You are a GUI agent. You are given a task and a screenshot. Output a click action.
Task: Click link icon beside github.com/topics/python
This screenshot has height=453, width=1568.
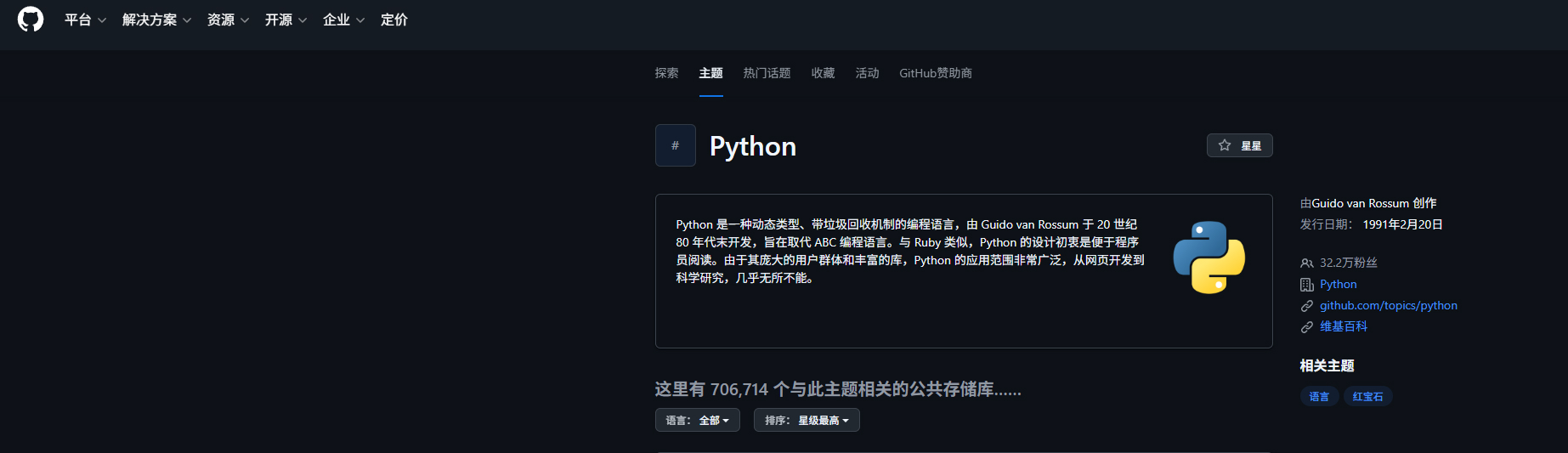pyautogui.click(x=1307, y=305)
